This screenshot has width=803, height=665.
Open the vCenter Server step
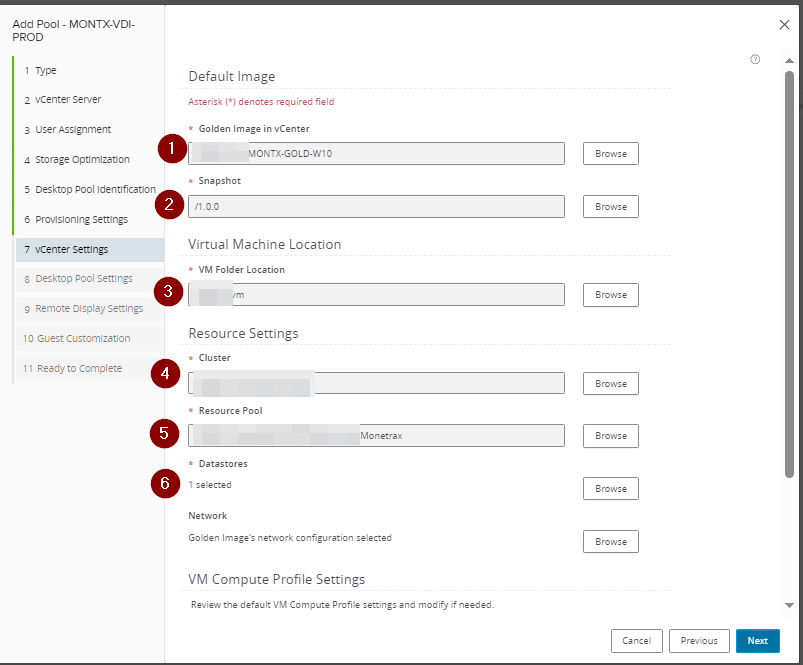tap(68, 100)
